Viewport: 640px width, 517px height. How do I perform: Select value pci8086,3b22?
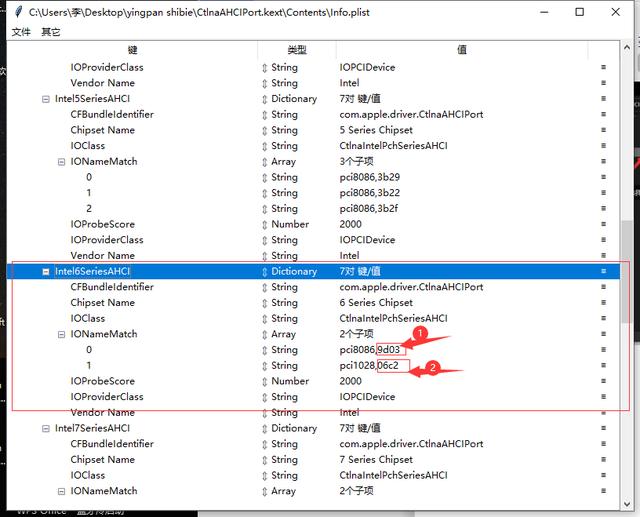coord(370,193)
